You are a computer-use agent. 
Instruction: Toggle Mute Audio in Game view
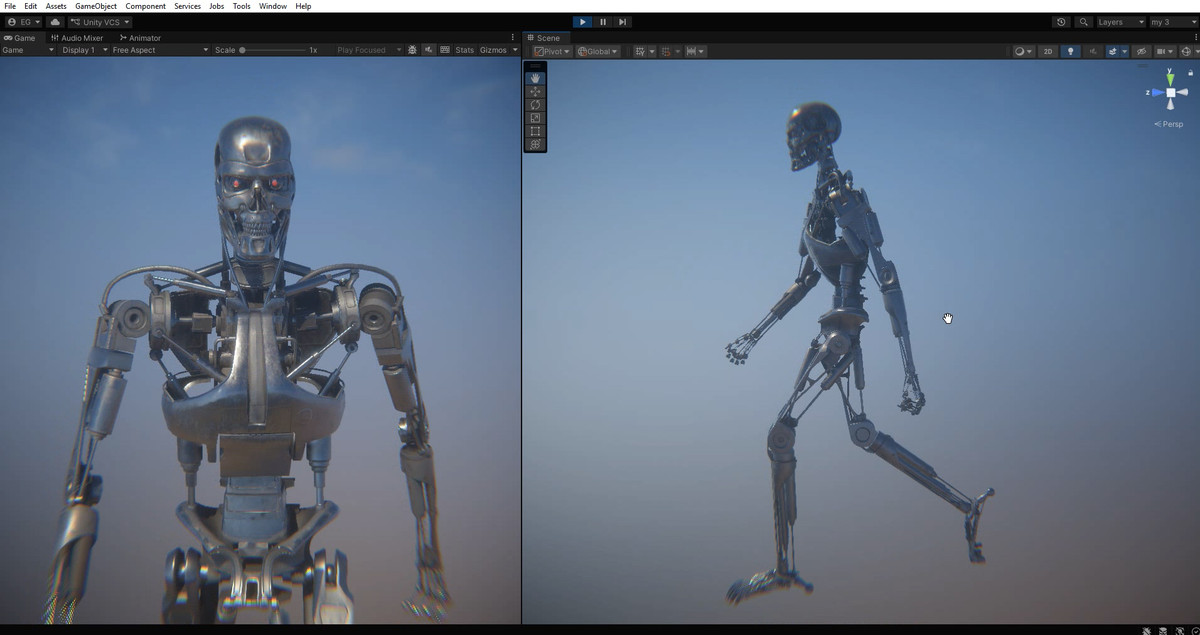pos(429,50)
